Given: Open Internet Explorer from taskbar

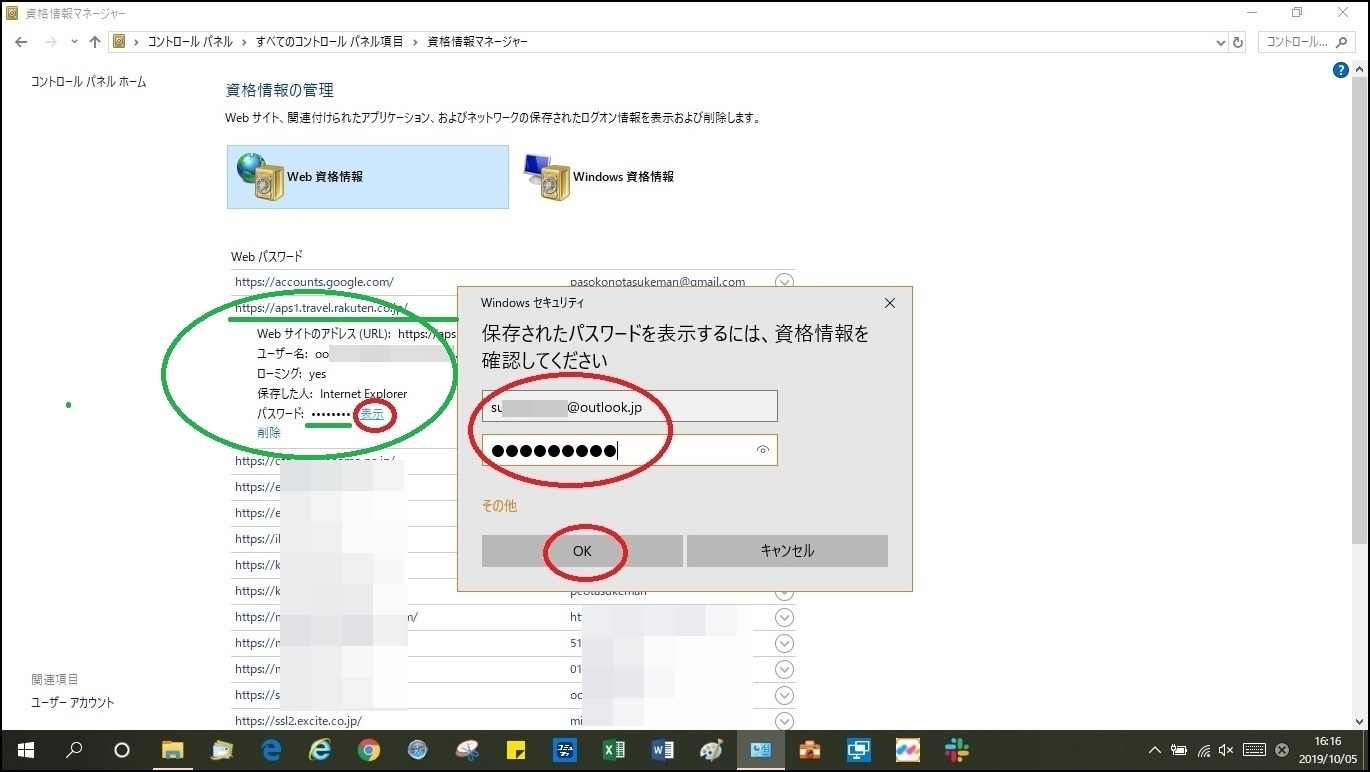Looking at the screenshot, I should coord(320,750).
